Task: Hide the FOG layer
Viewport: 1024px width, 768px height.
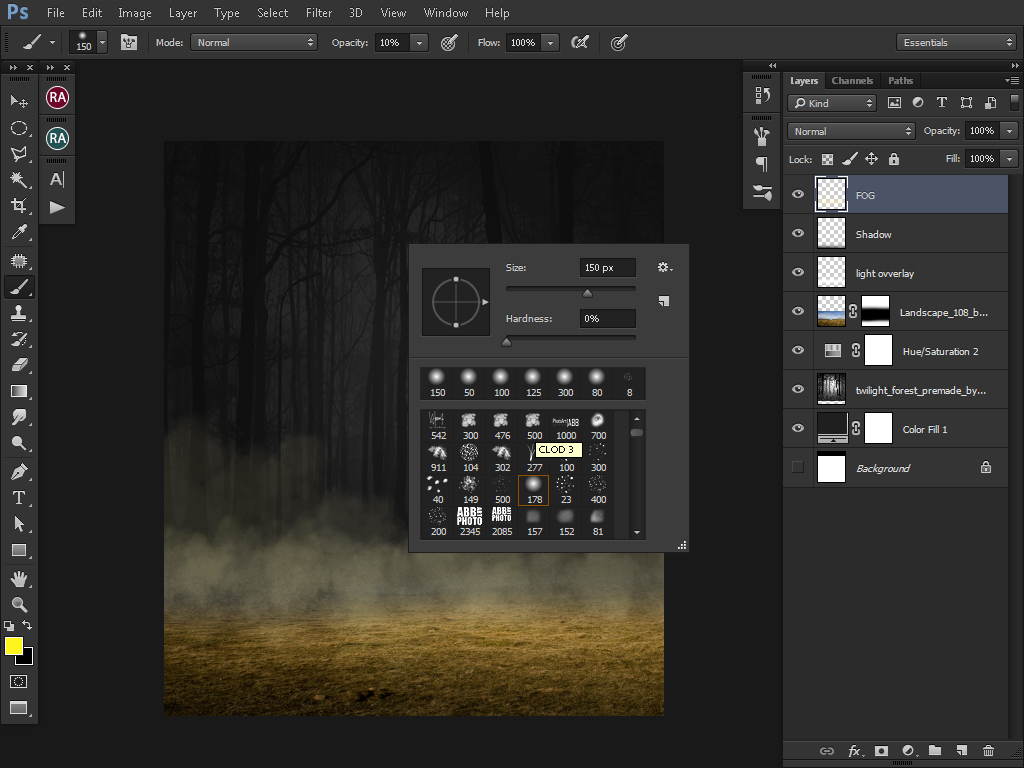Action: [798, 195]
